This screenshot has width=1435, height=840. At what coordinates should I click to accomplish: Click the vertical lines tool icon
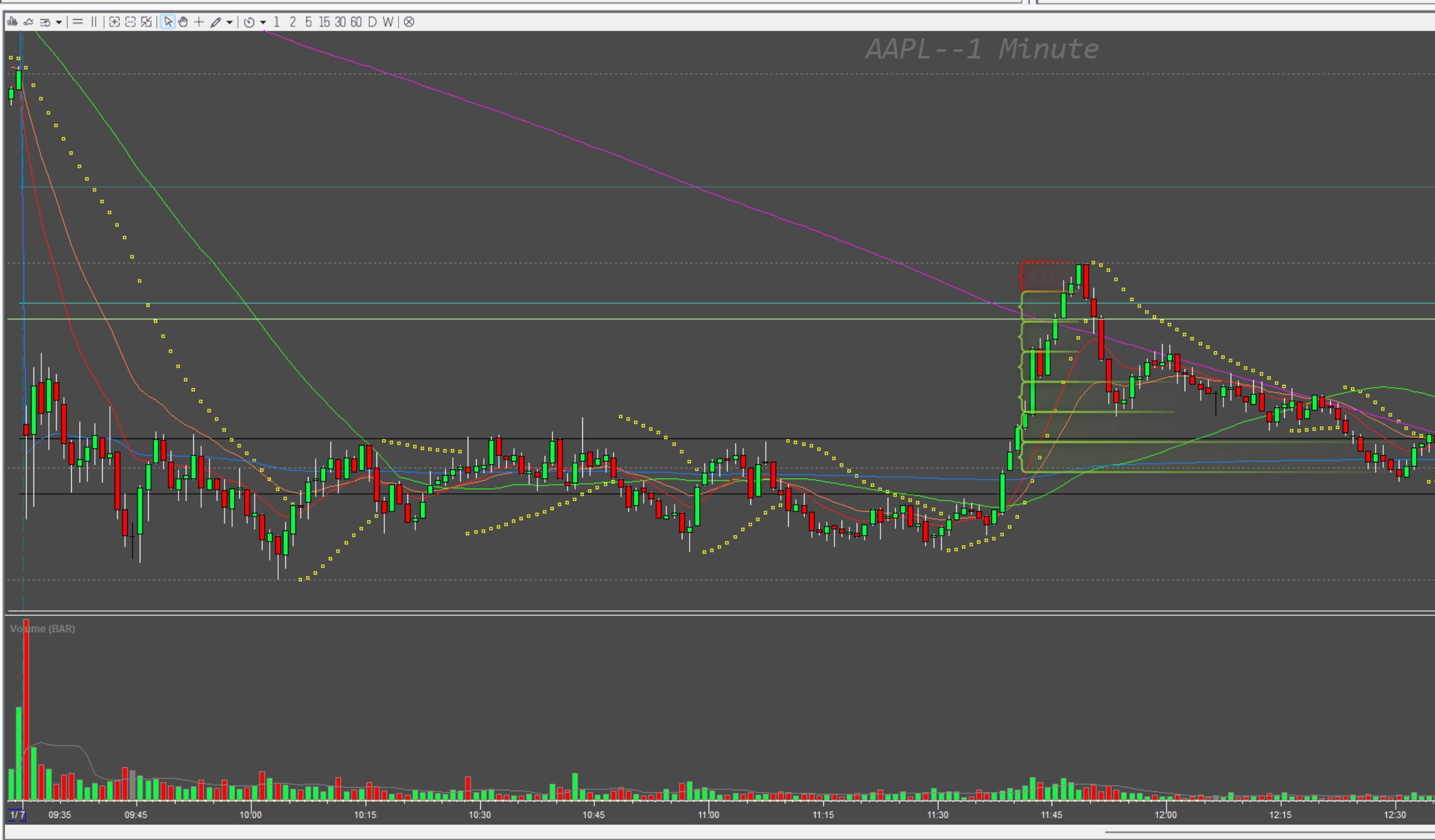pyautogui.click(x=94, y=22)
